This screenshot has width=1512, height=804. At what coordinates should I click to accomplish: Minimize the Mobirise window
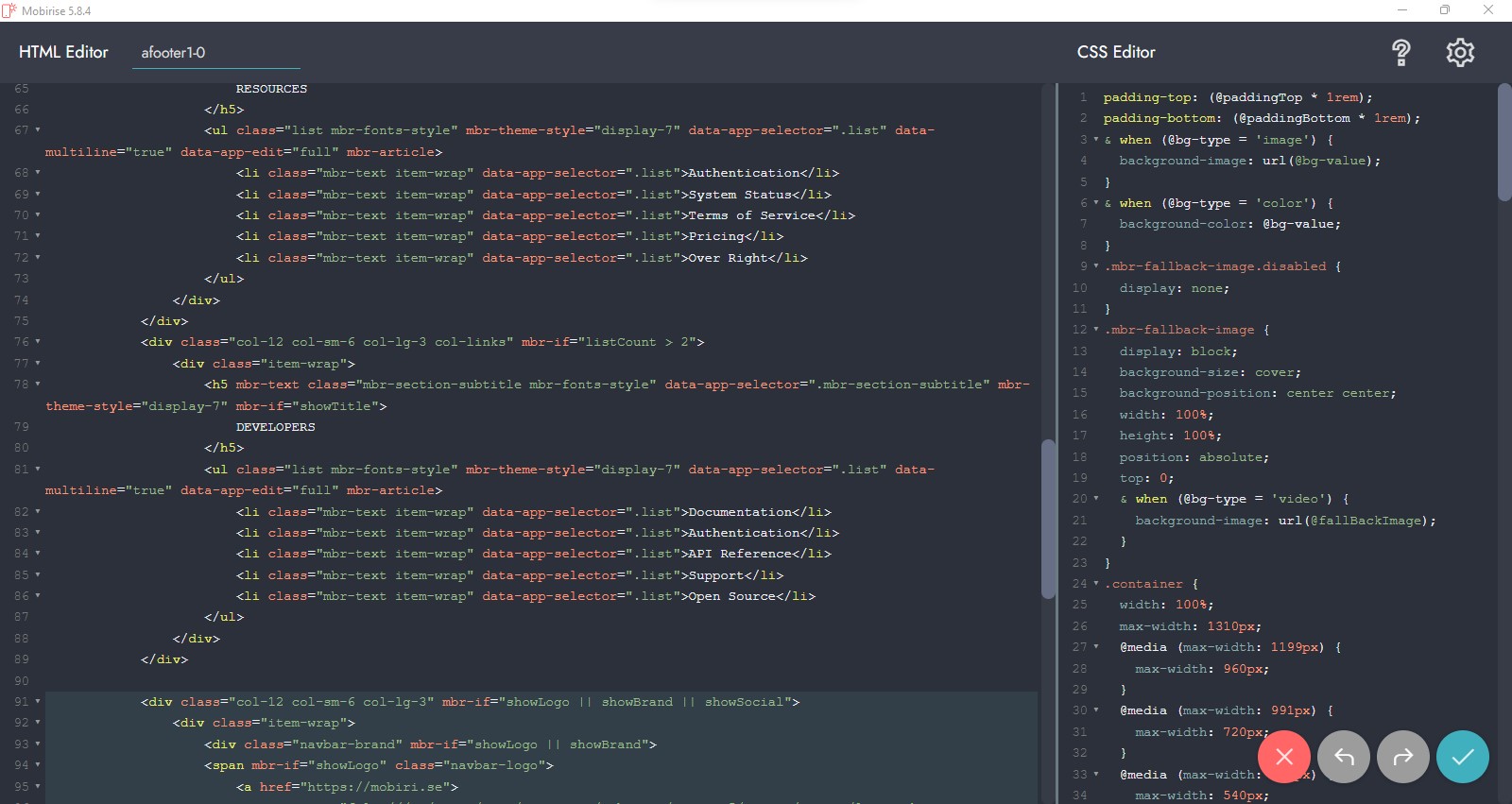(1402, 10)
